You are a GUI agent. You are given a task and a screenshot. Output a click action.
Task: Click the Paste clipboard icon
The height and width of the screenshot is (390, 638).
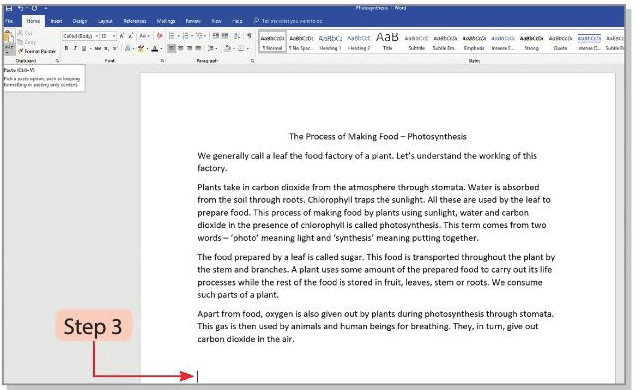[9, 36]
